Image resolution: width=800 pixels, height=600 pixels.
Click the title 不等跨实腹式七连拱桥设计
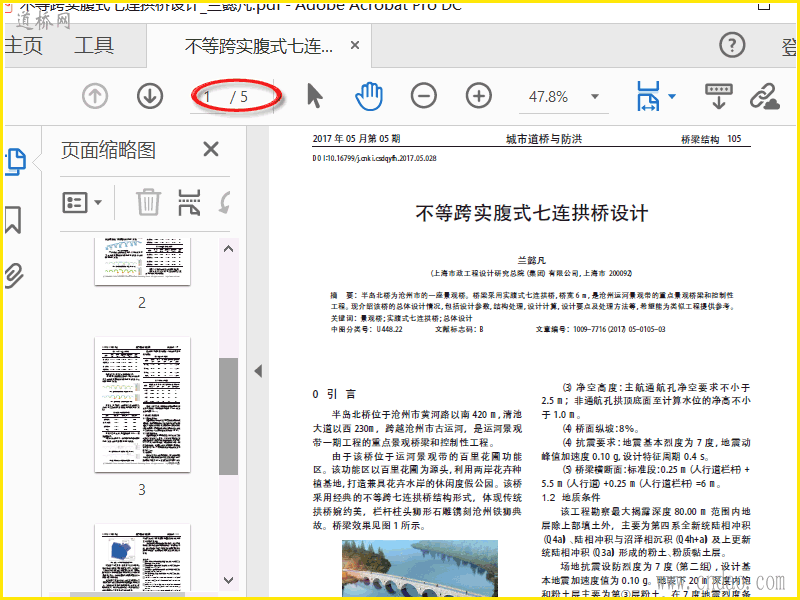pyautogui.click(x=532, y=213)
